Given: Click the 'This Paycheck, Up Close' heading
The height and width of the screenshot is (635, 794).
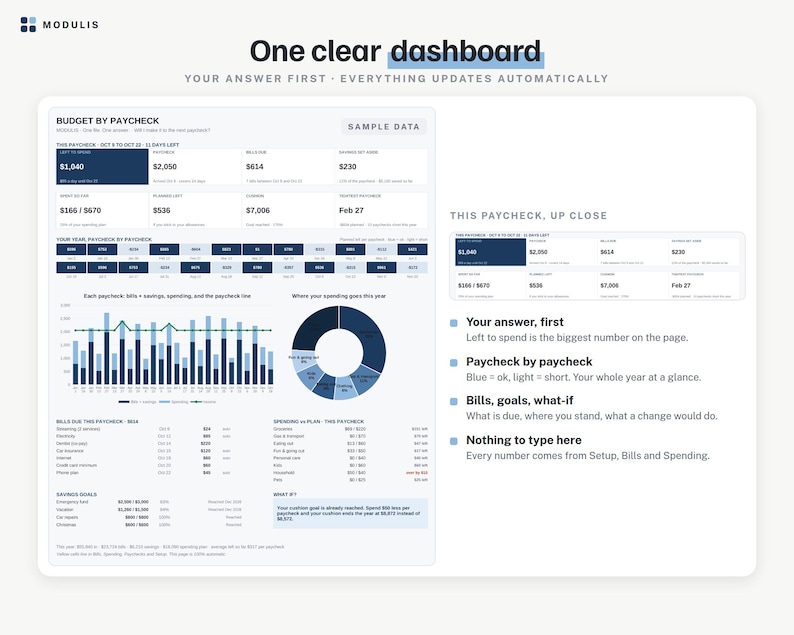Looking at the screenshot, I should 528,216.
